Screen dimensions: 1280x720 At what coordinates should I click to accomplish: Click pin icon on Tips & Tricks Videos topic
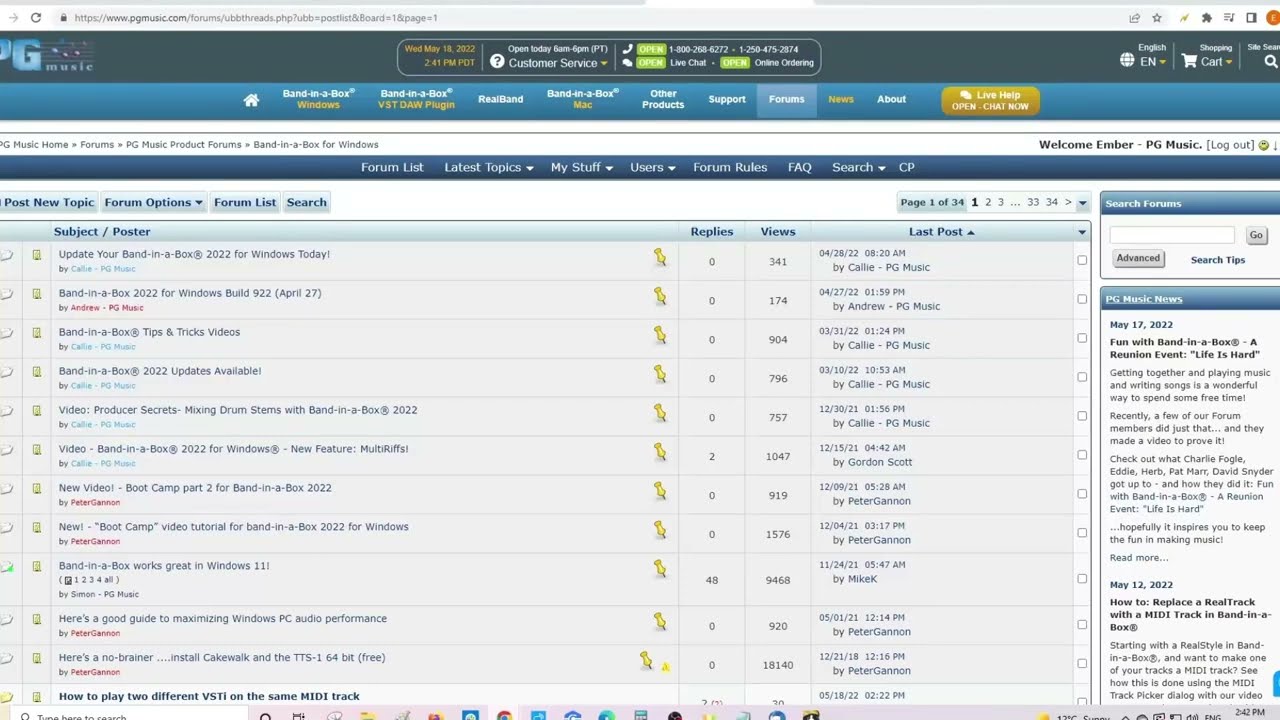tap(660, 335)
